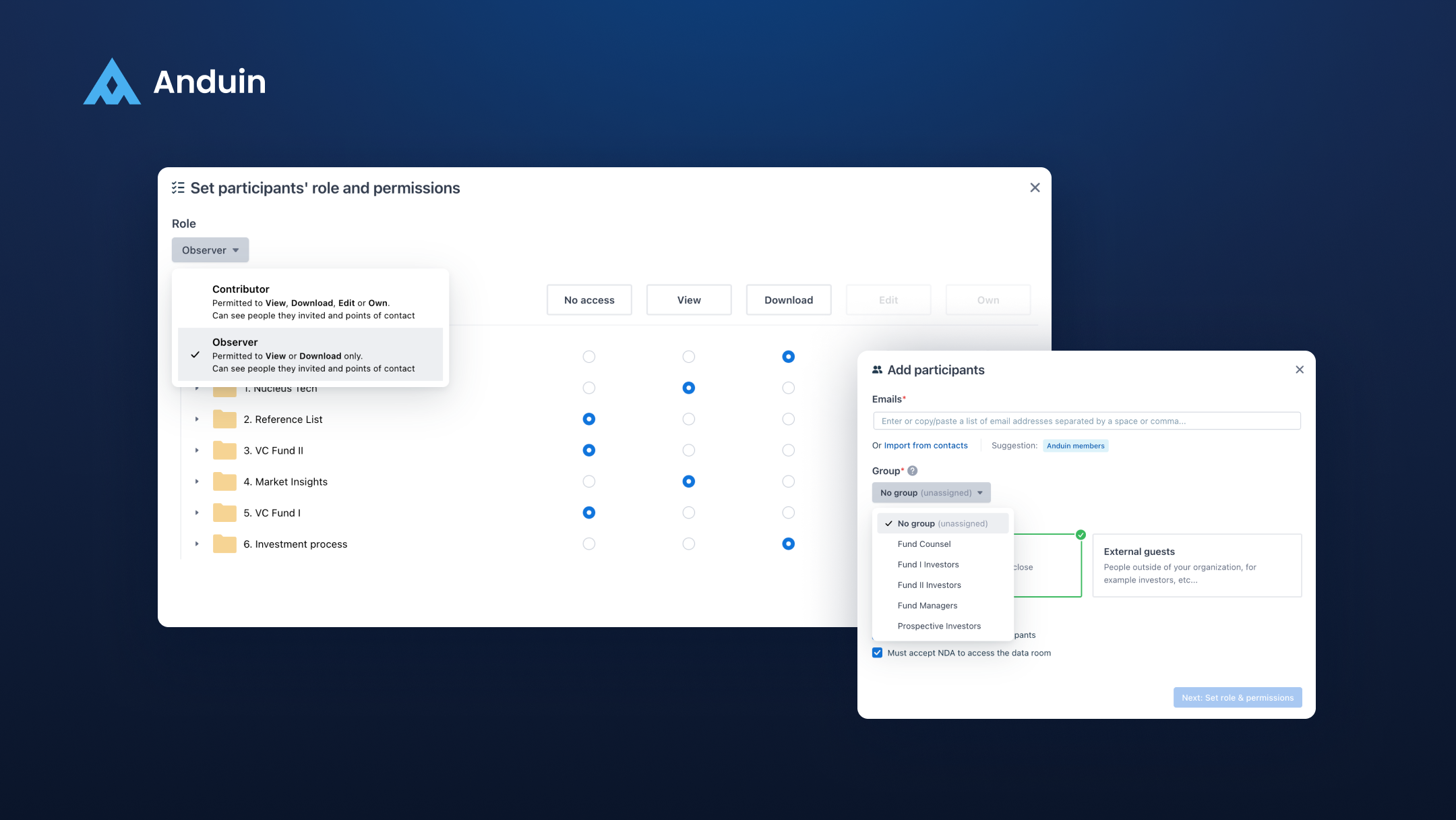Click the help icon next to the Group label
Viewport: 1456px width, 820px height.
(x=912, y=471)
